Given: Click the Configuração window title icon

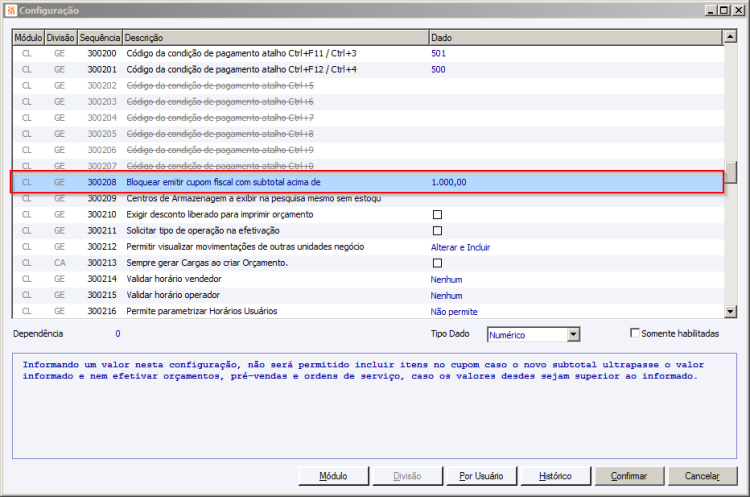Looking at the screenshot, I should pyautogui.click(x=11, y=10).
